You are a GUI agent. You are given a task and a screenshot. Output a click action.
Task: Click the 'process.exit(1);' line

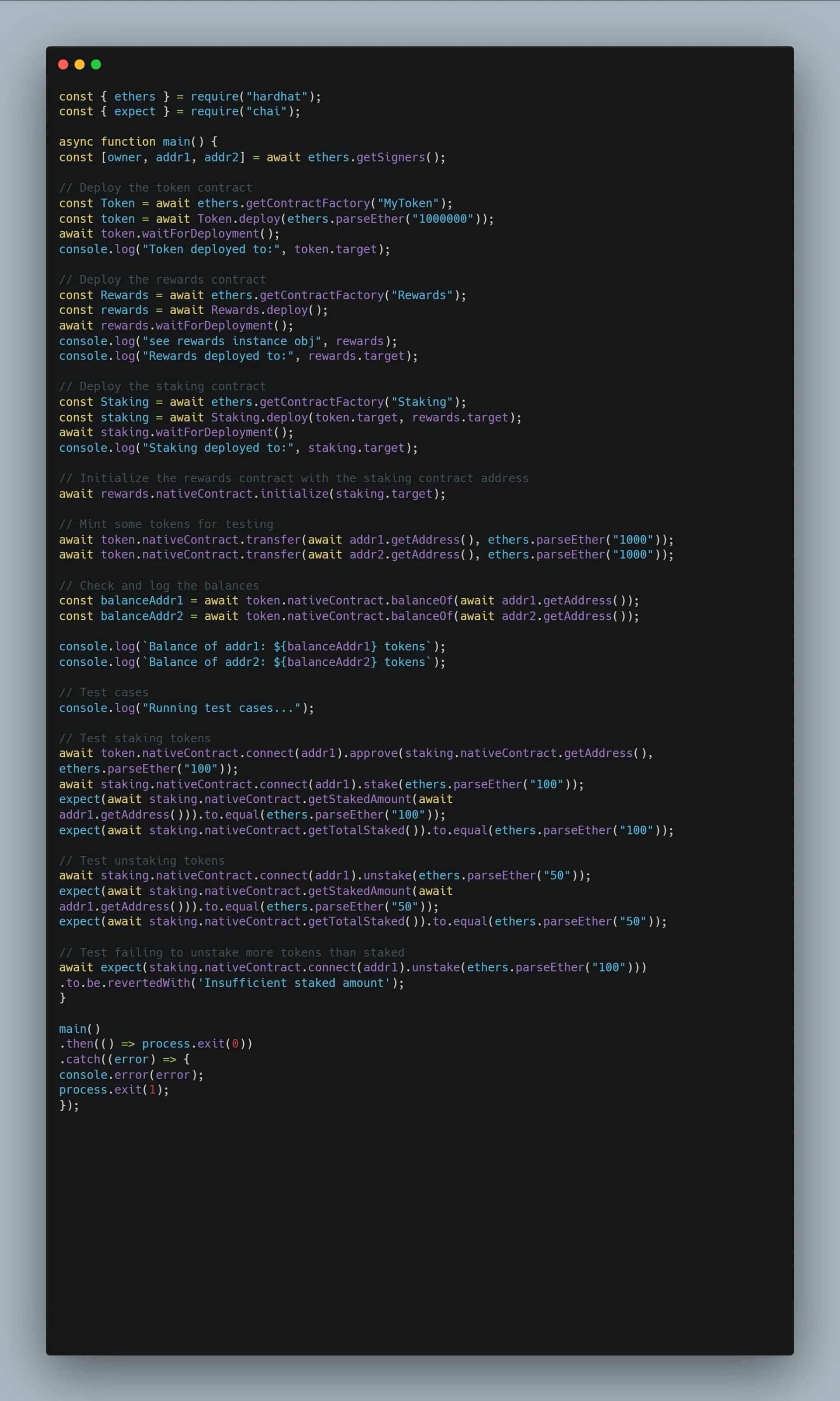tap(114, 1089)
